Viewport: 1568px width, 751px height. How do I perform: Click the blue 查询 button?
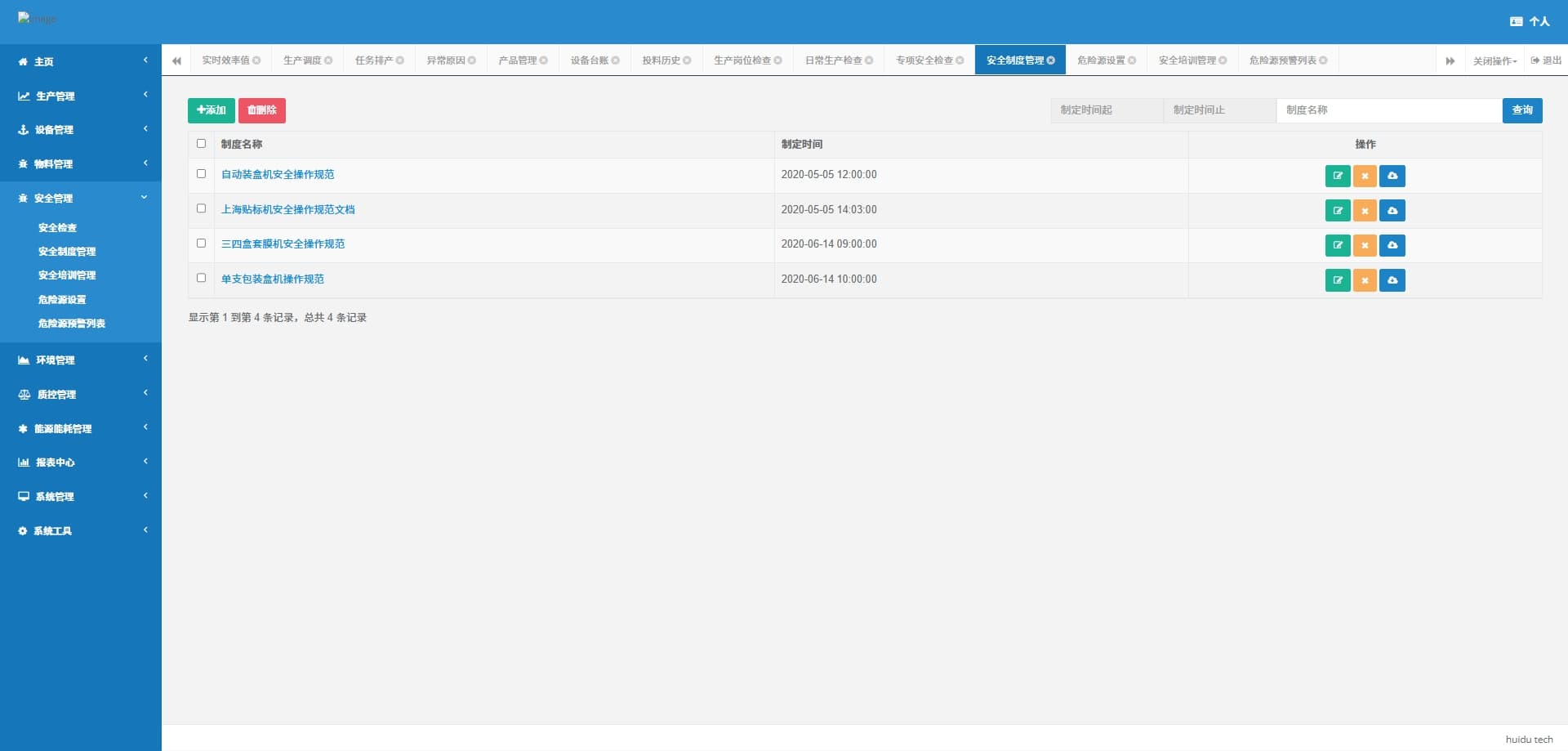pyautogui.click(x=1522, y=110)
